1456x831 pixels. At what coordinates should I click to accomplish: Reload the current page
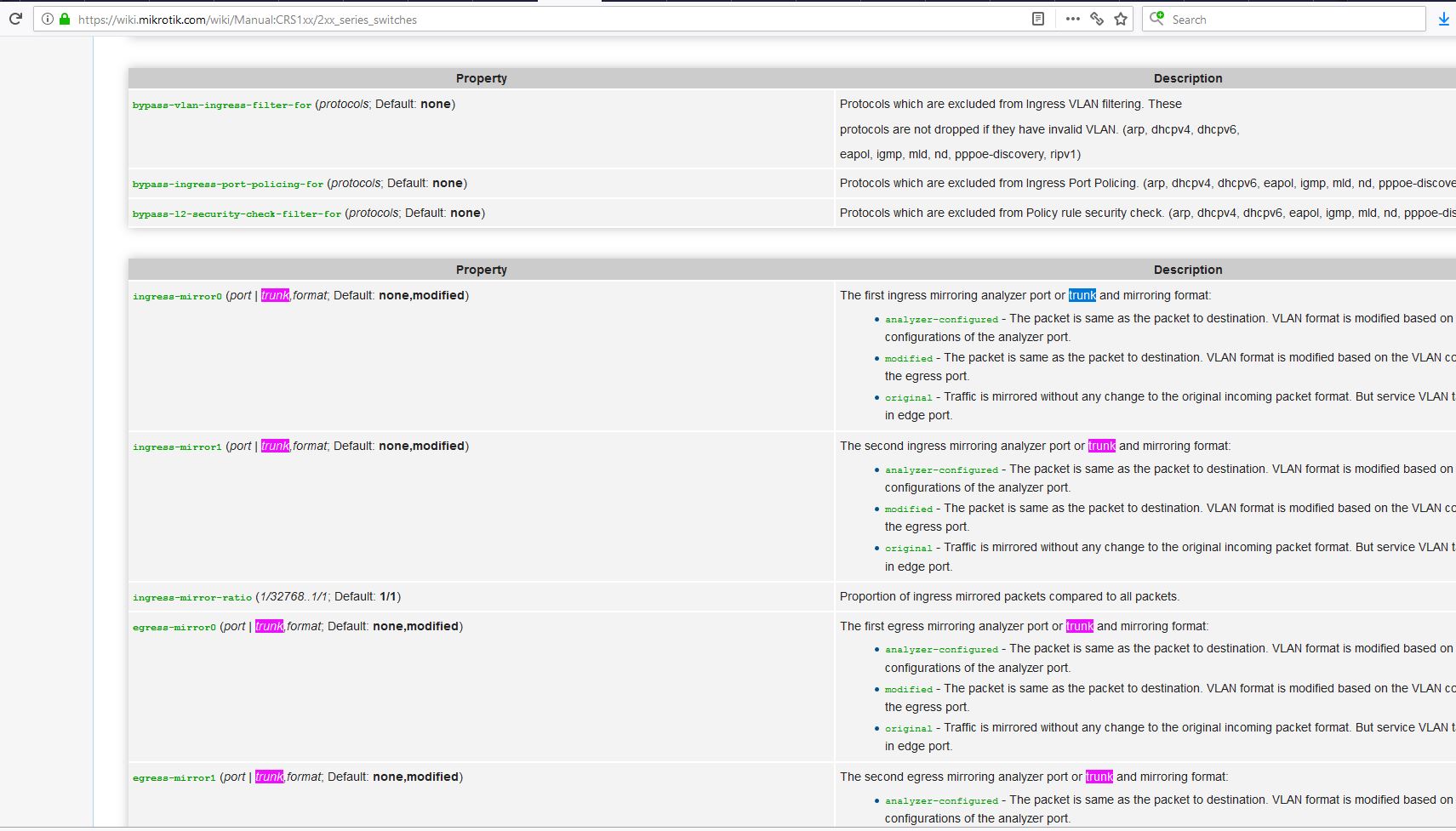click(14, 19)
